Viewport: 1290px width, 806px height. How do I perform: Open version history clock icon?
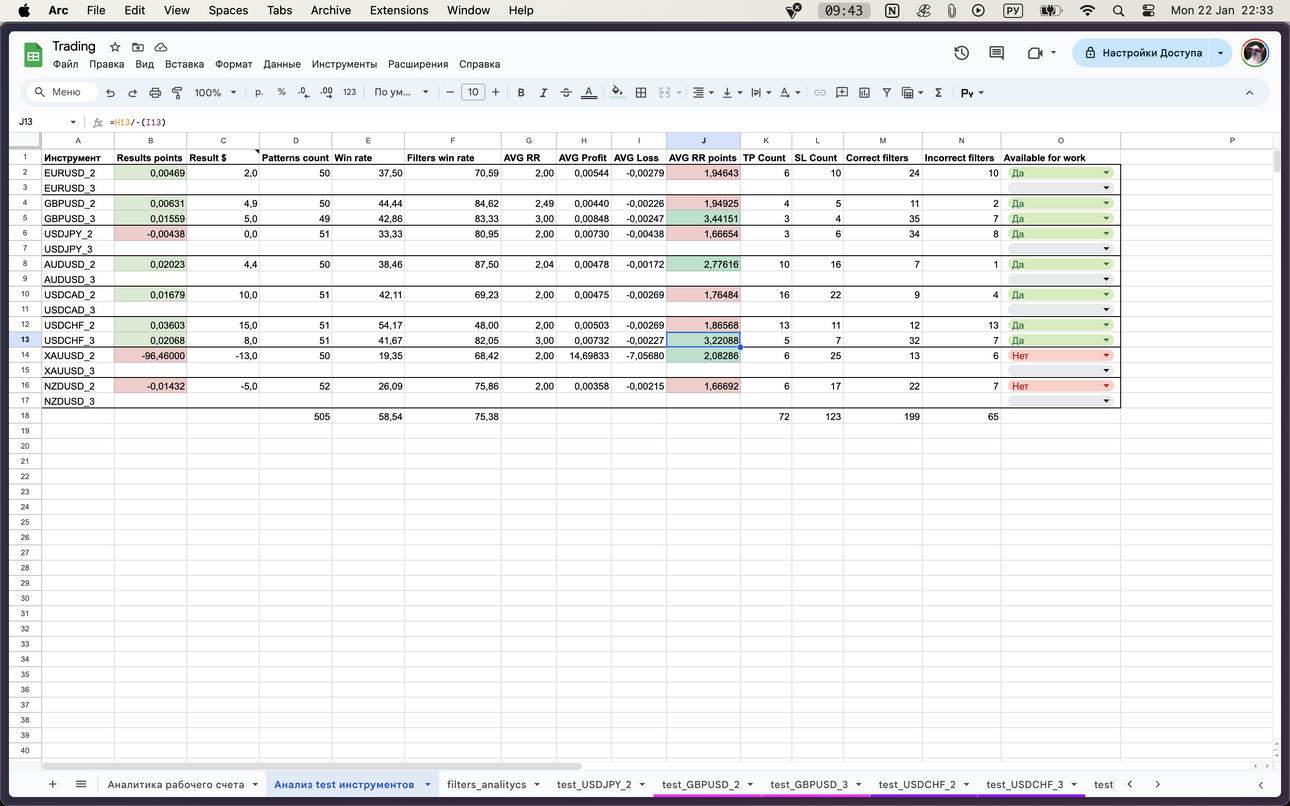[961, 53]
